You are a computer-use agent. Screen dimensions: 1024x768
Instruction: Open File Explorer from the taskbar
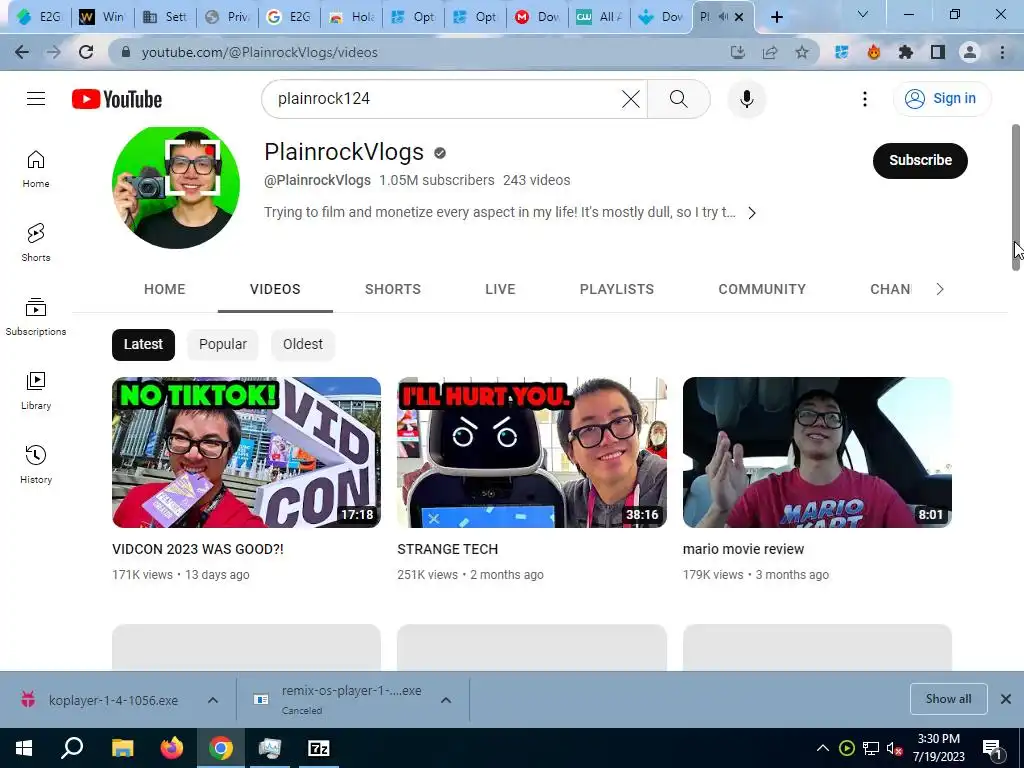coord(122,748)
